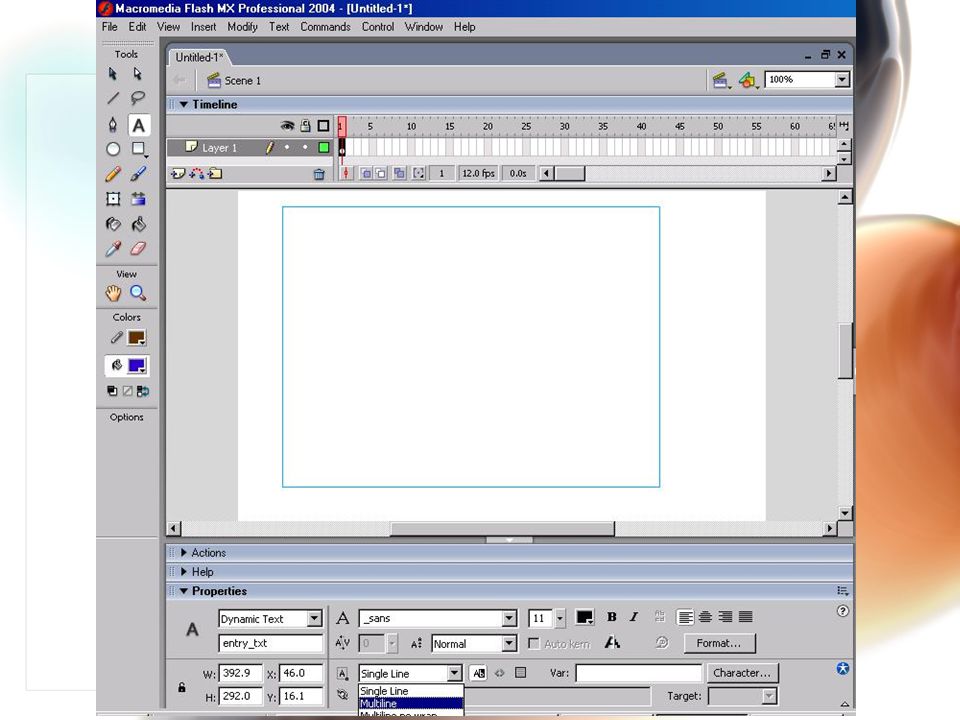Select the Brush tool
Viewport: 960px width, 720px height.
pos(138,174)
